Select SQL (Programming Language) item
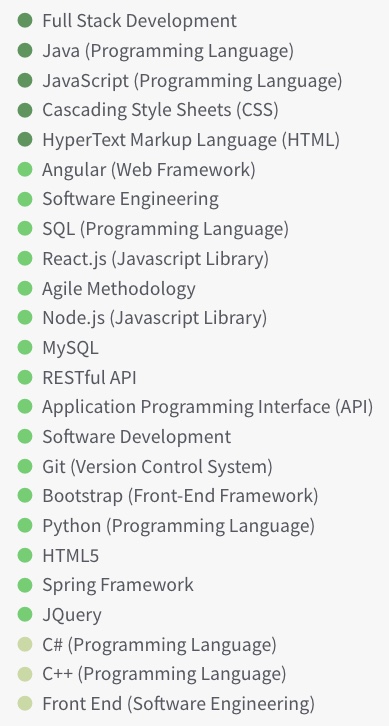 pyautogui.click(x=165, y=229)
